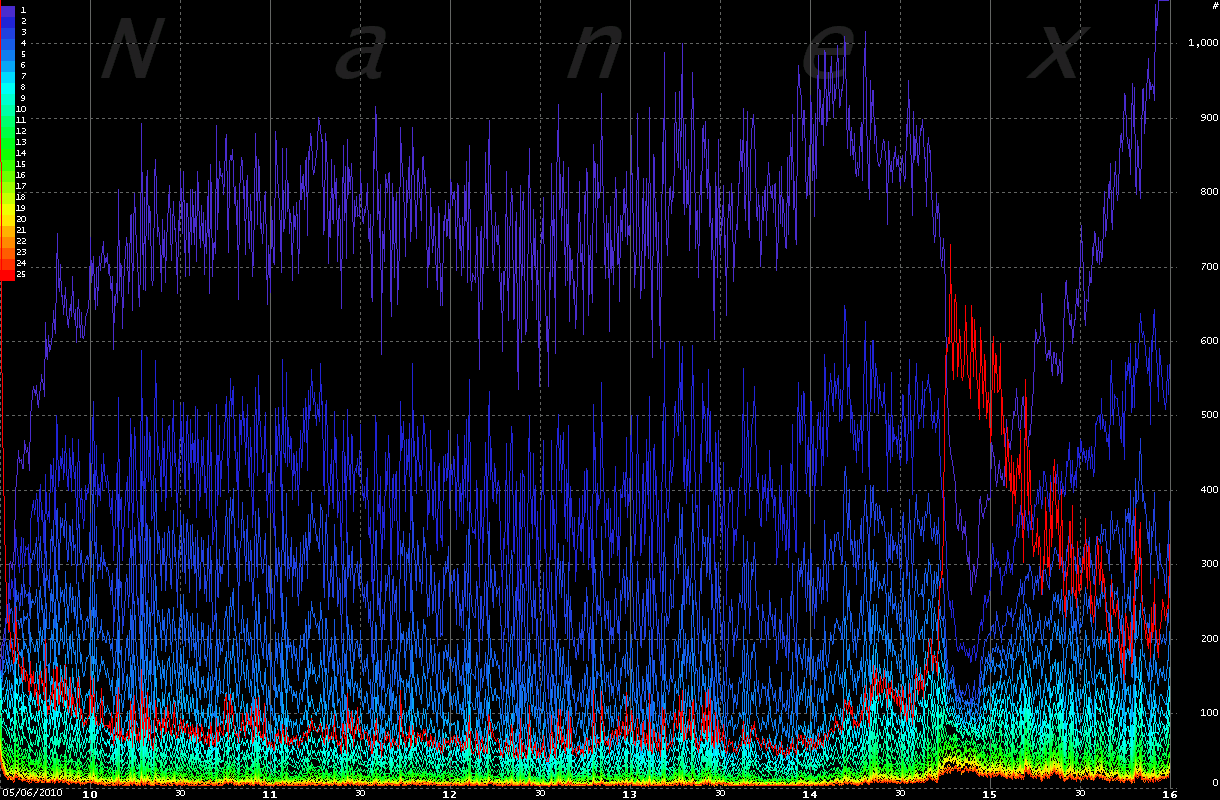Viewport: 1220px width, 800px height.
Task: Click legend color swatch 21
Action: (x=7, y=229)
